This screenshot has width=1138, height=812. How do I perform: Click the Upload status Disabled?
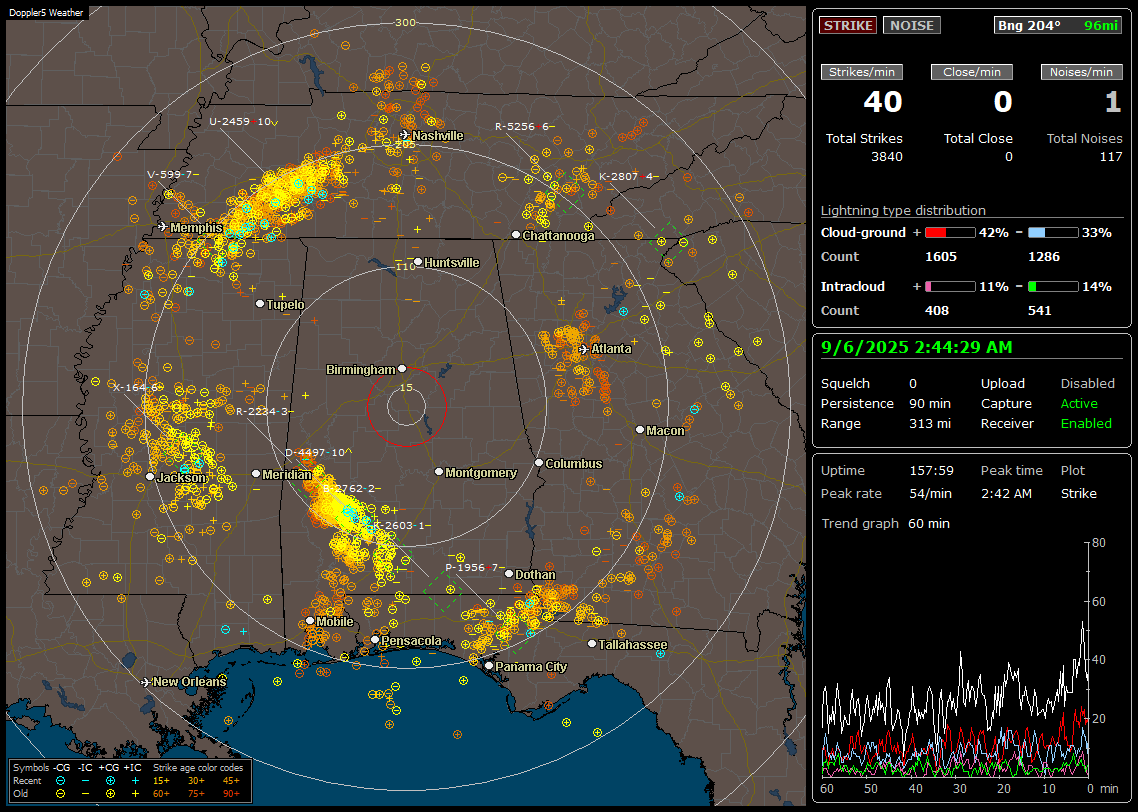point(1087,384)
